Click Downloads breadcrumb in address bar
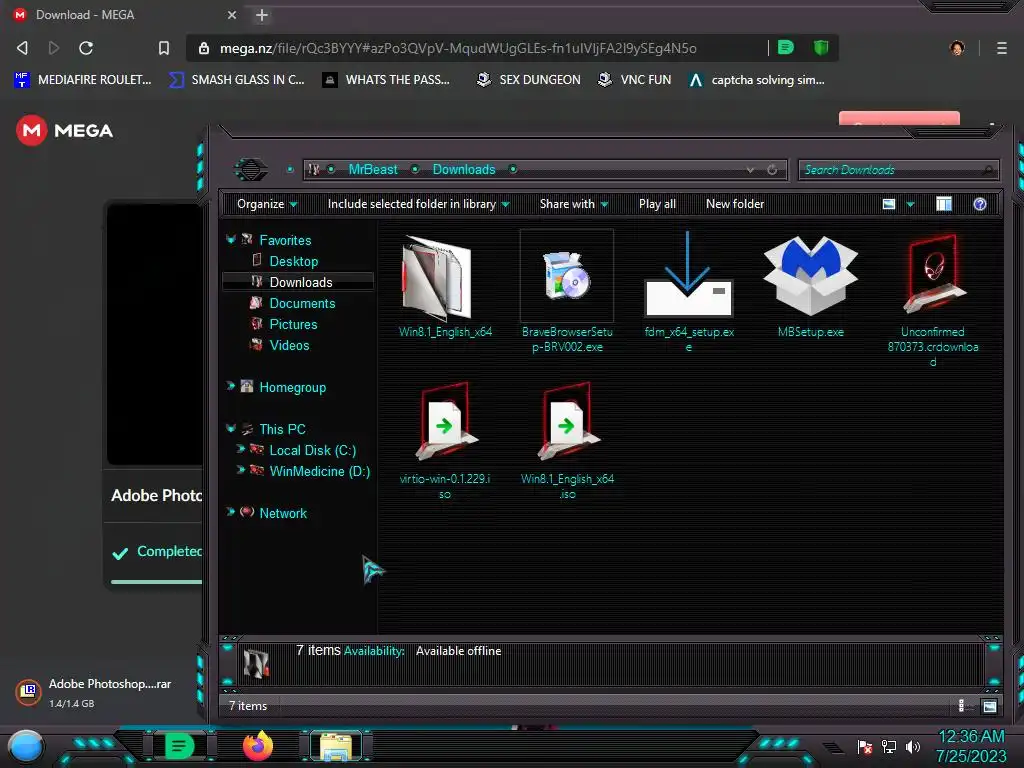 (464, 170)
